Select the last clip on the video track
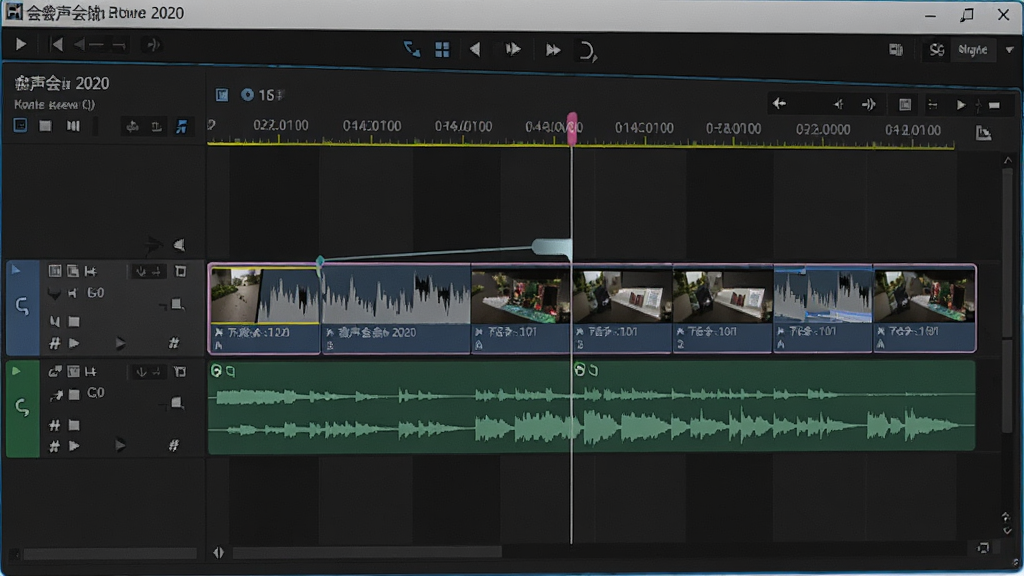The width and height of the screenshot is (1024, 576). (924, 309)
